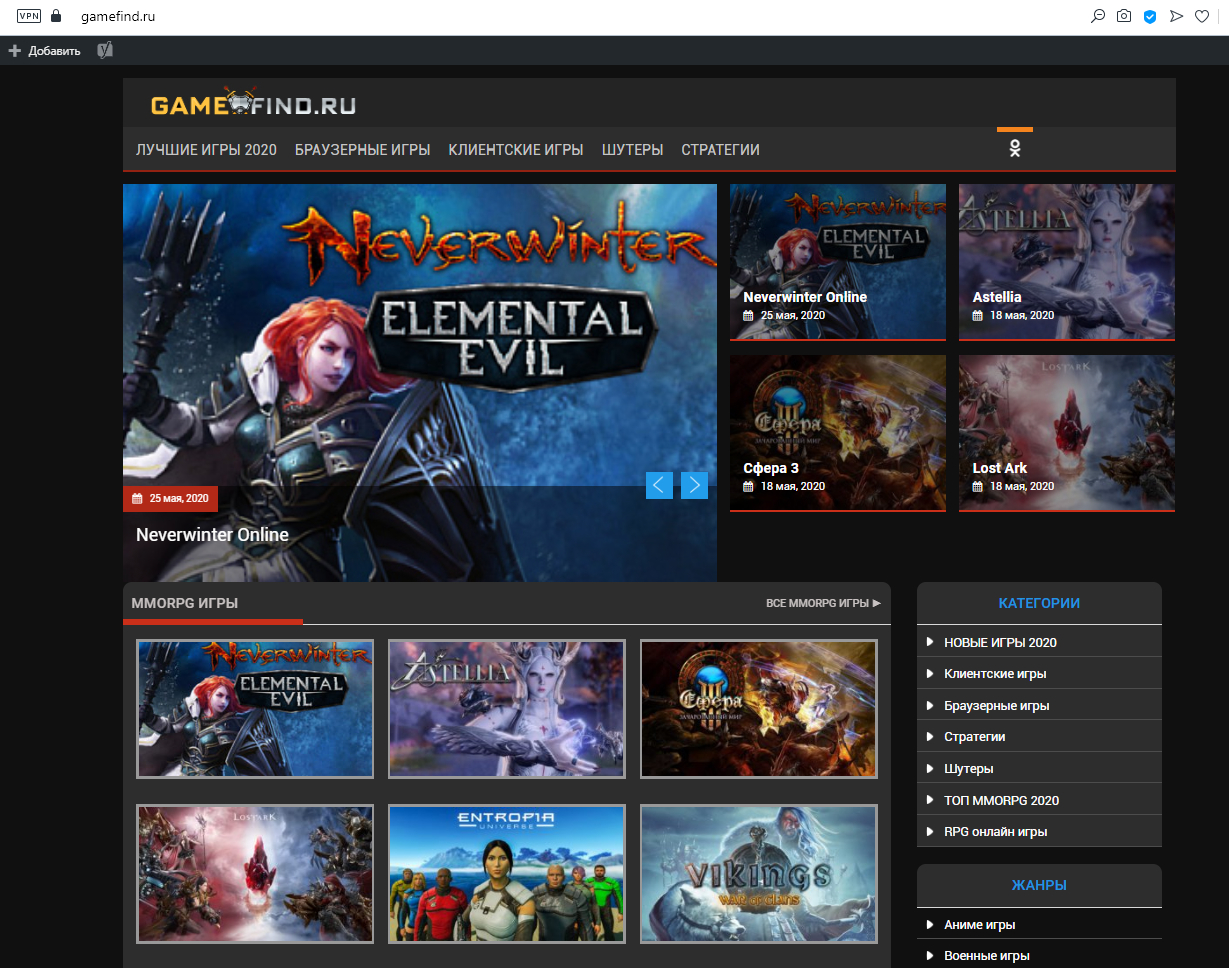Open Сфера 3 featured card
Image resolution: width=1229 pixels, height=968 pixels.
pos(838,433)
